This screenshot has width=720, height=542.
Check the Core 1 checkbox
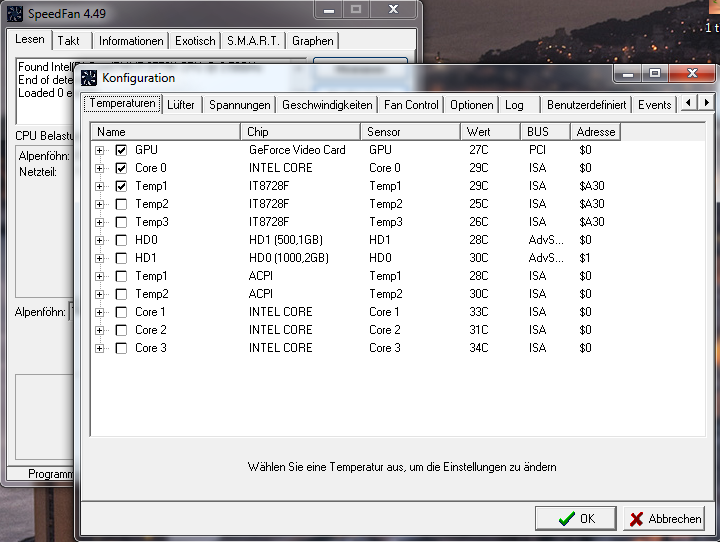(x=121, y=312)
